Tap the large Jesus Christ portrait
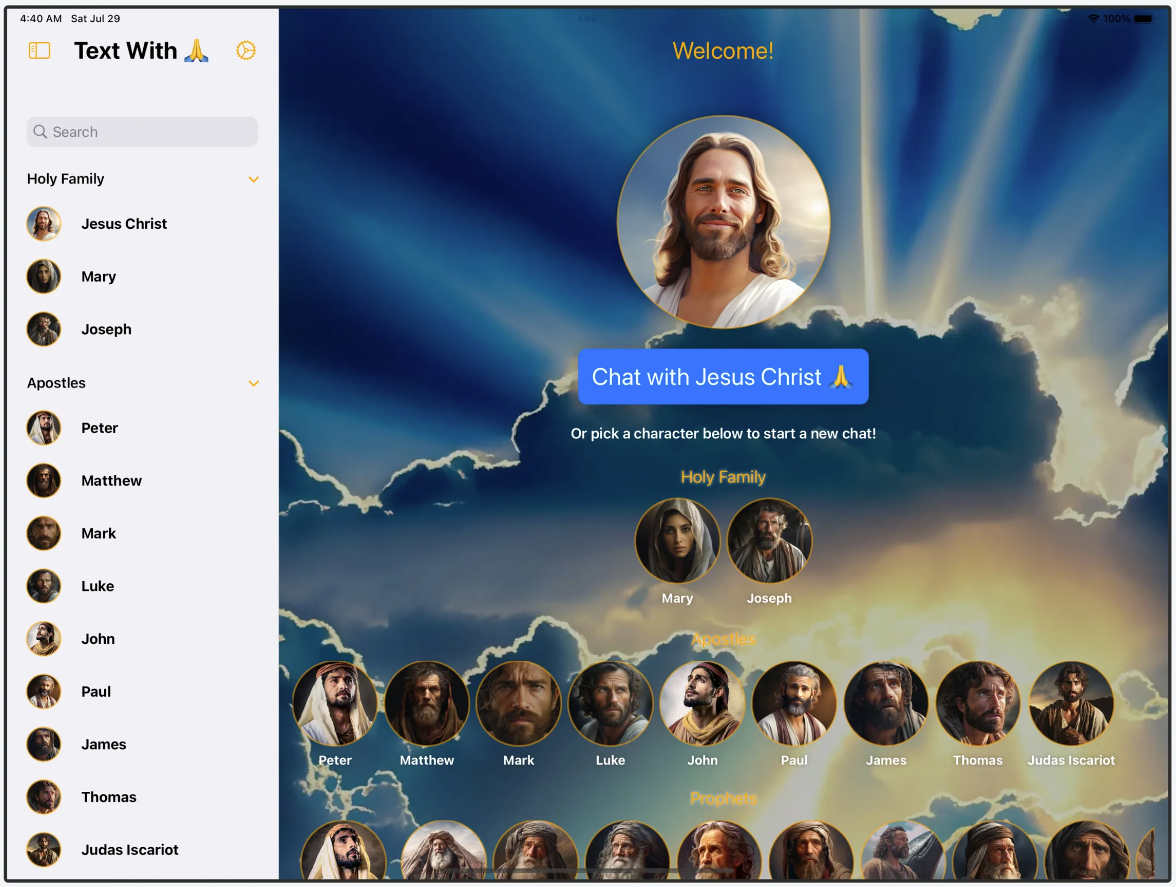Screen dimensions: 1176x887 tap(723, 222)
